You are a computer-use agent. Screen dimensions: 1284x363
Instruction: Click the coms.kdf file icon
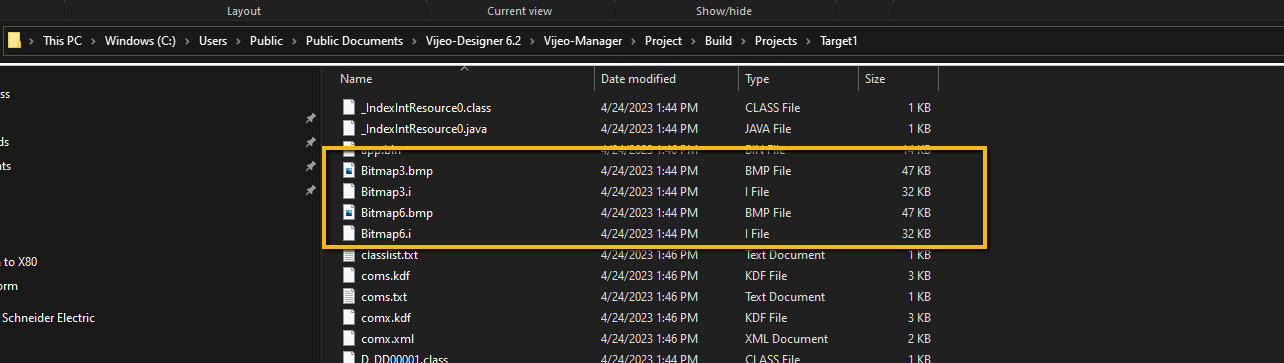(348, 276)
